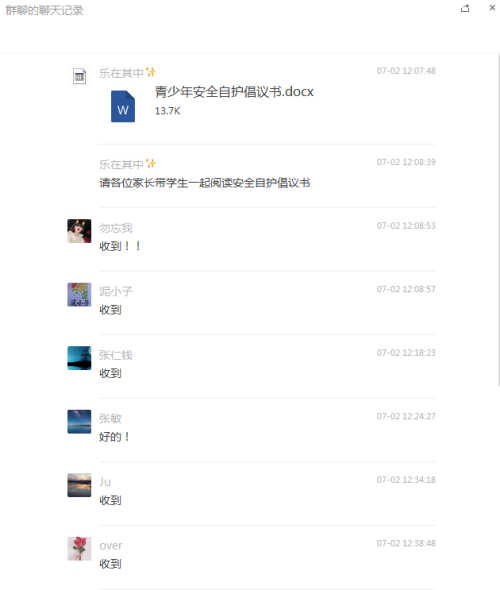The width and height of the screenshot is (500, 590).
Task: Click 泥小子 profile avatar
Action: click(x=79, y=295)
